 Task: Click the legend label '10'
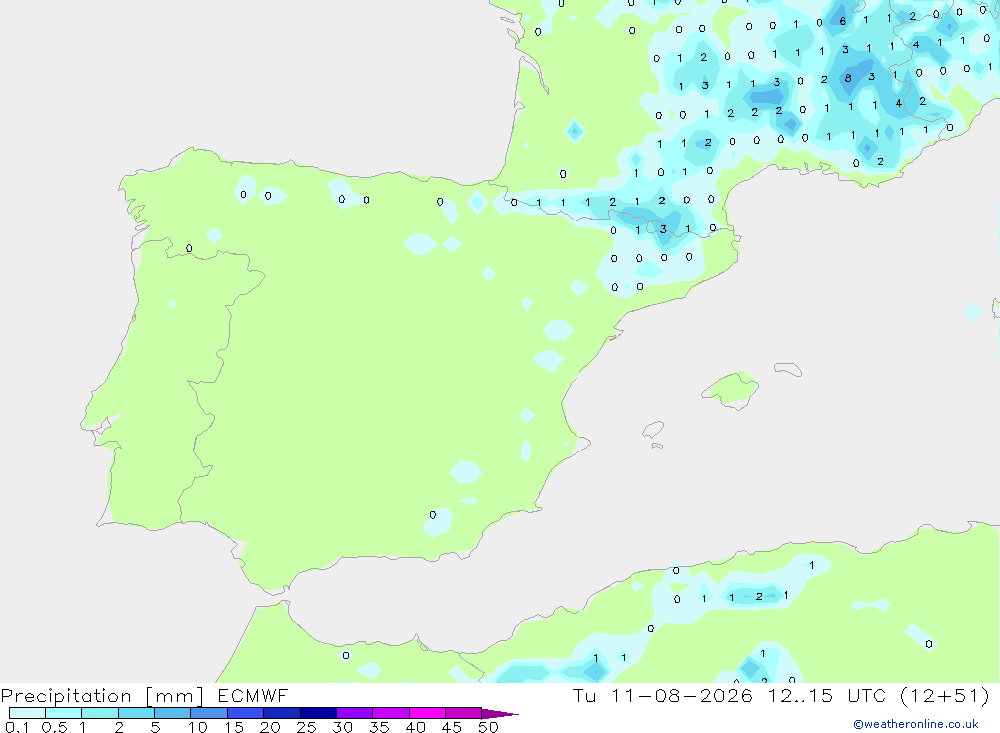(x=198, y=727)
